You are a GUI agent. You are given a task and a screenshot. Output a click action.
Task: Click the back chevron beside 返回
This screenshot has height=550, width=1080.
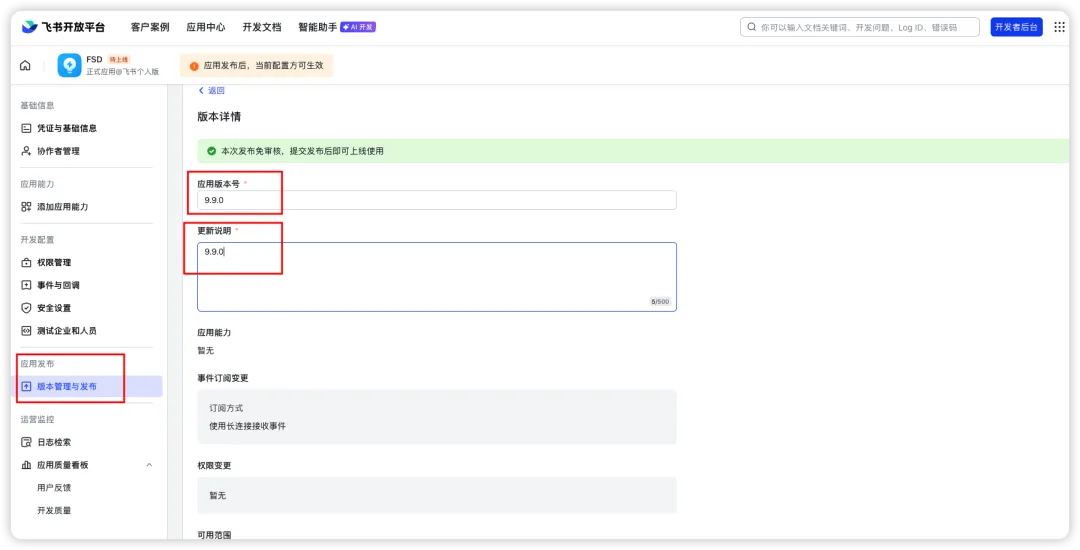click(201, 90)
